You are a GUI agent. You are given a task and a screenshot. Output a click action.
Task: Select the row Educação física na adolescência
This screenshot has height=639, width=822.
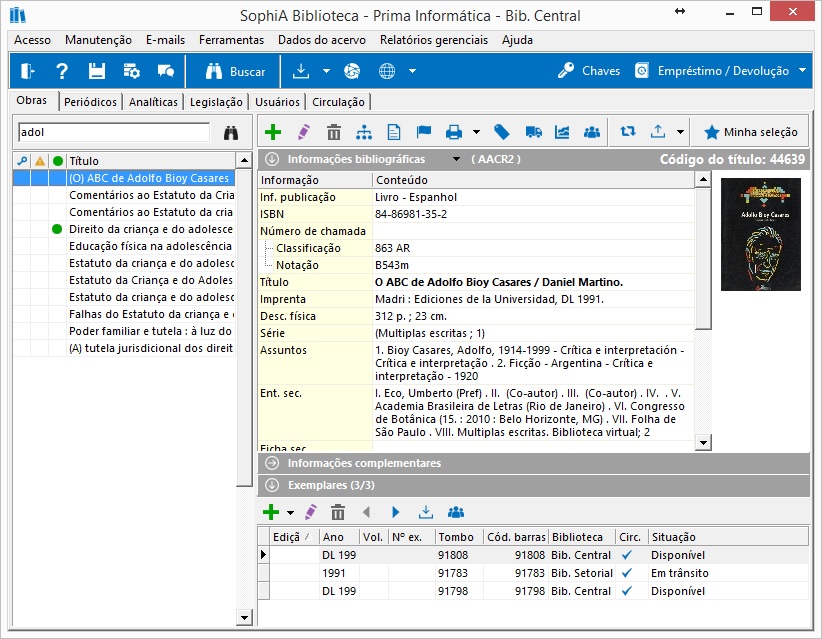[x=124, y=246]
